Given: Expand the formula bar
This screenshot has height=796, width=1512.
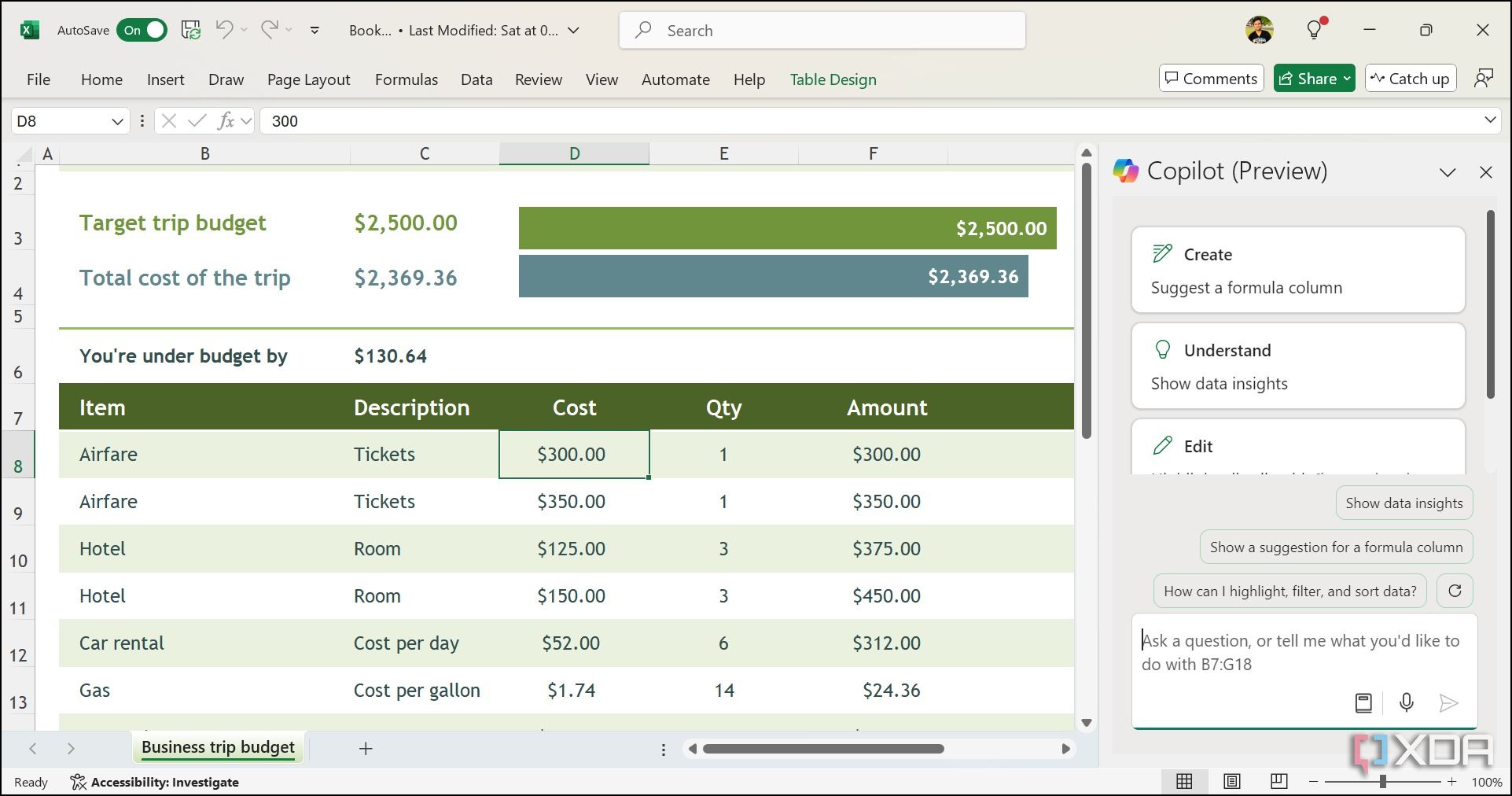Looking at the screenshot, I should (x=1490, y=120).
